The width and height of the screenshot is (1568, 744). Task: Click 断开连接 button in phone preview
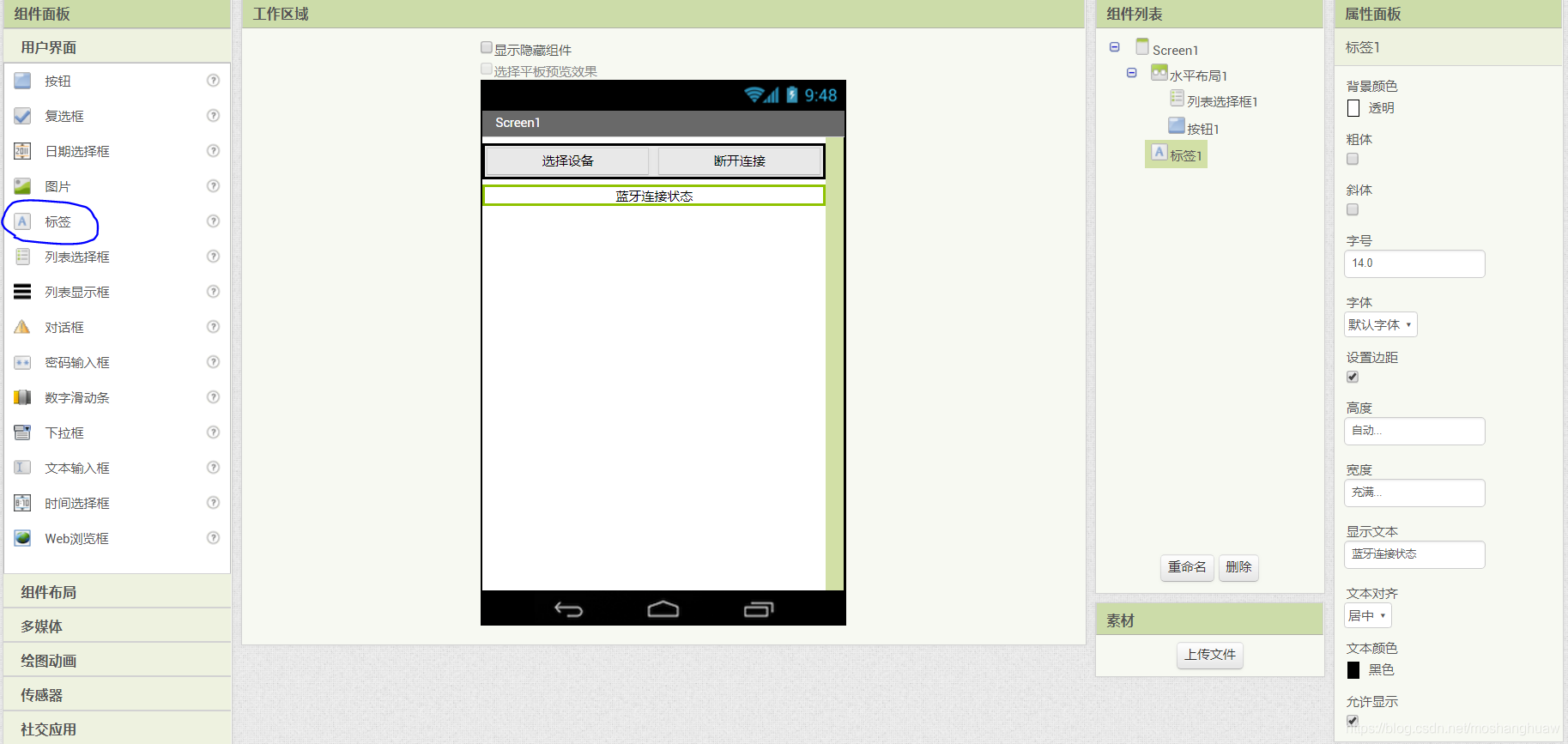pos(740,160)
